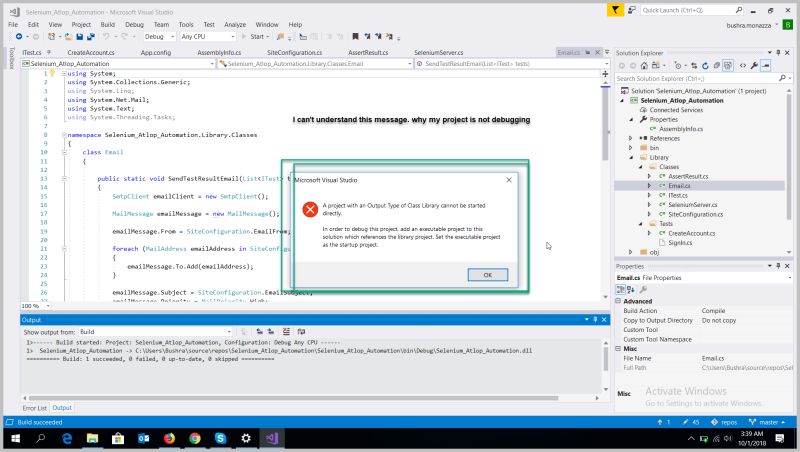Screen dimensions: 800x452
Task: Collapse the Advanced properties section
Action: coord(618,301)
